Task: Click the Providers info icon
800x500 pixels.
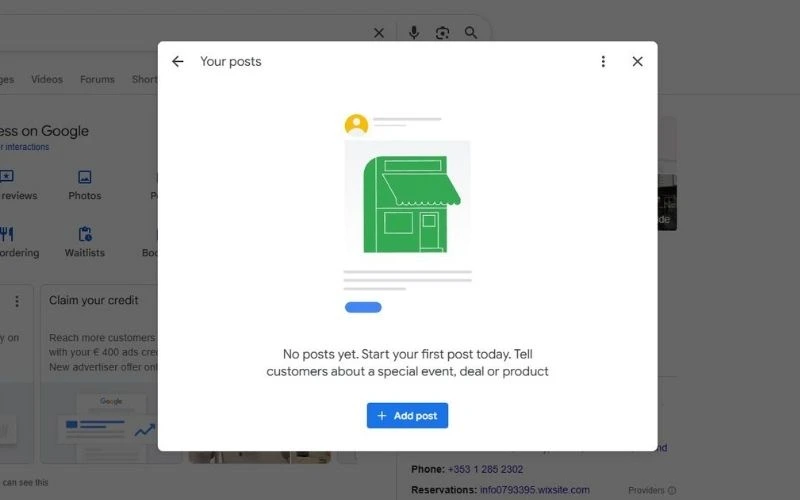Action: pos(672,490)
